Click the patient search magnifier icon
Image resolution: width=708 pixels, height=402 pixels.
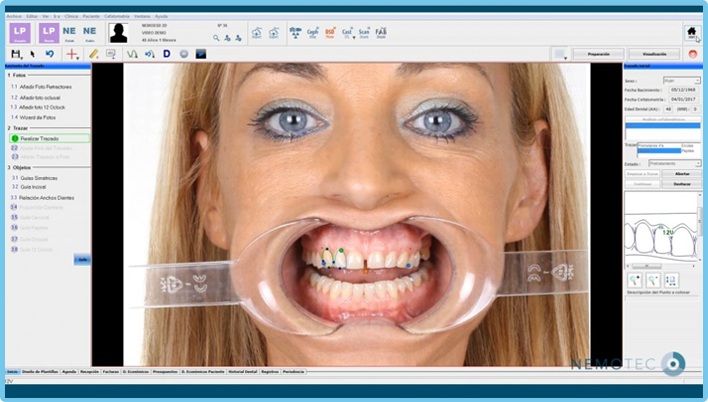point(216,38)
